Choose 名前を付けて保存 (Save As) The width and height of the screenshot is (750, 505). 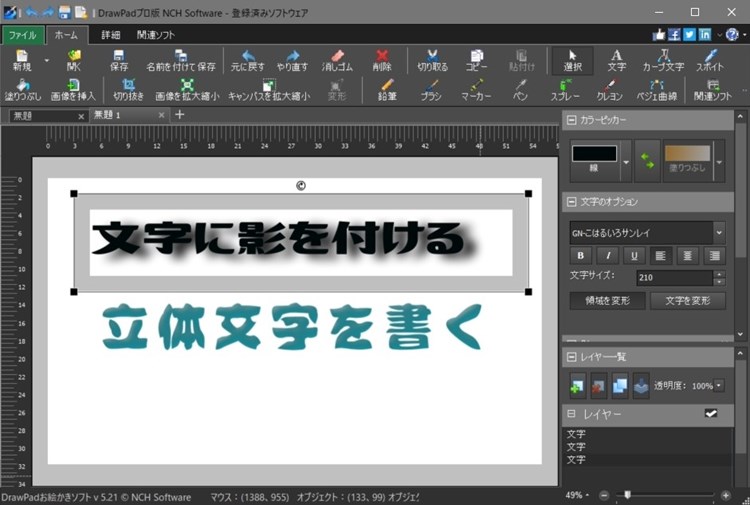(x=181, y=60)
